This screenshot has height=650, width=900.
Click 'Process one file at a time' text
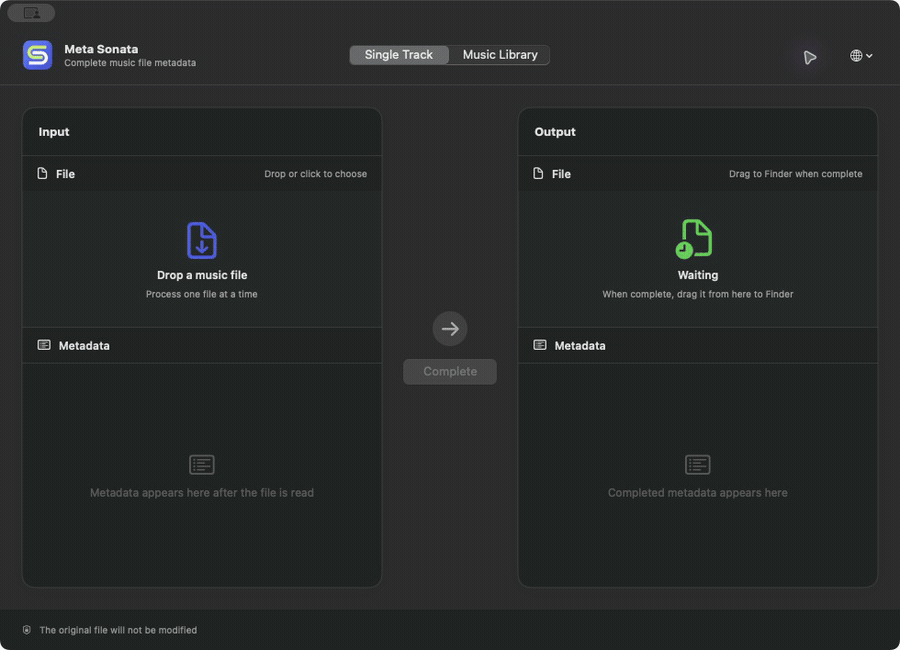pos(201,294)
